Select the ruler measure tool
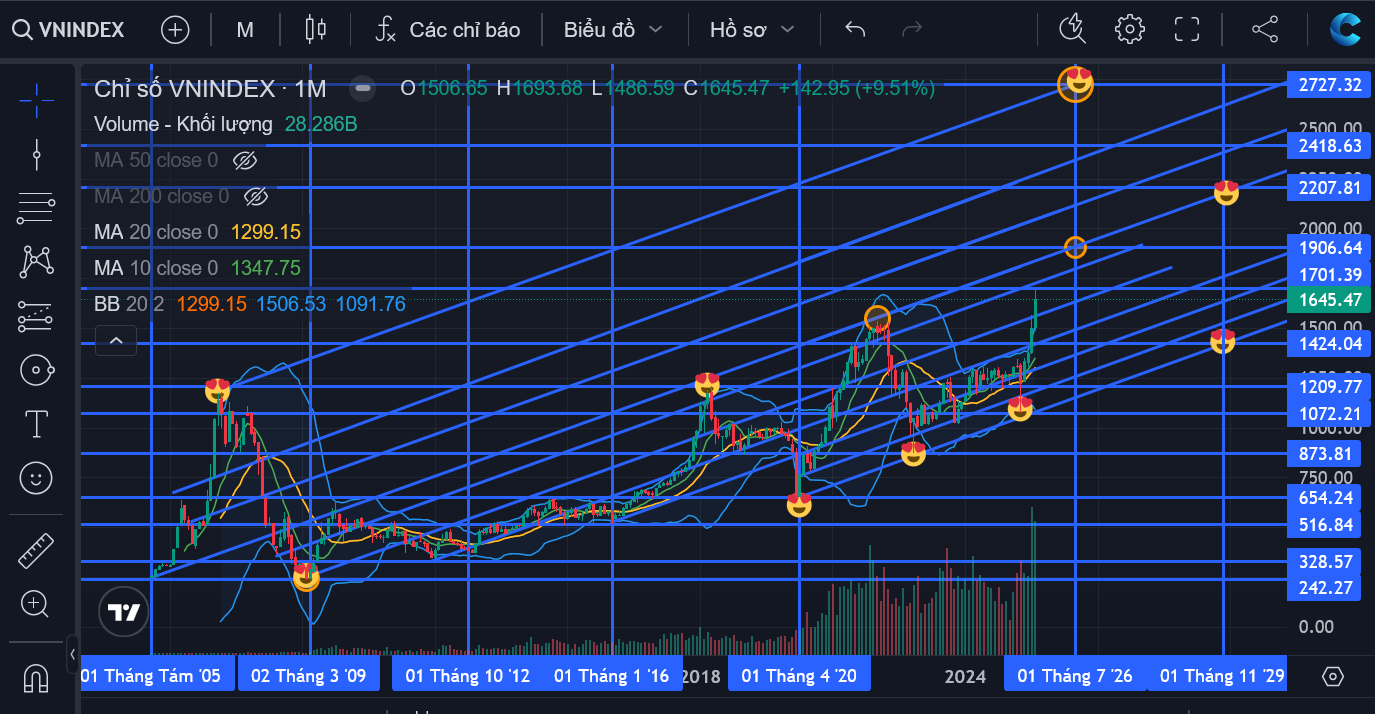 (x=36, y=550)
